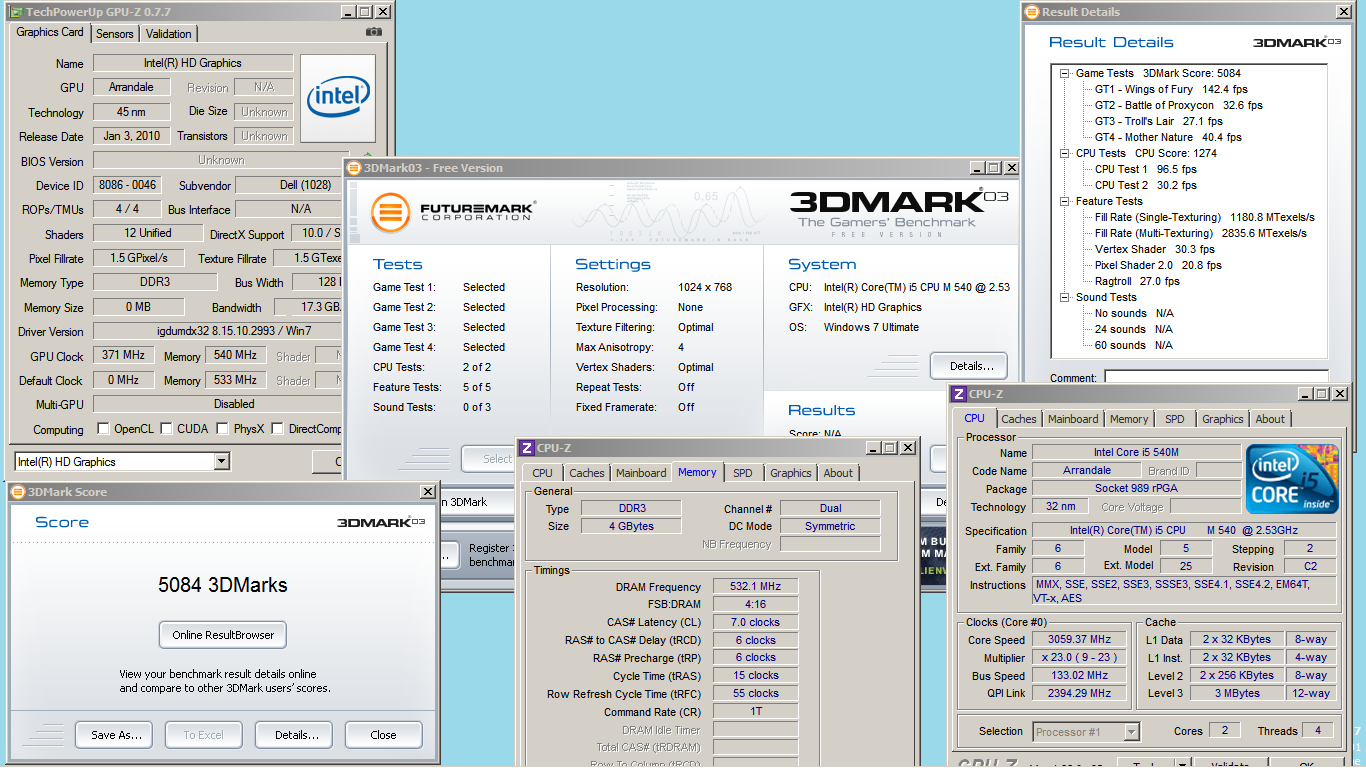
Task: Click the 3DMark03 Free Version title bar icon
Action: click(355, 168)
